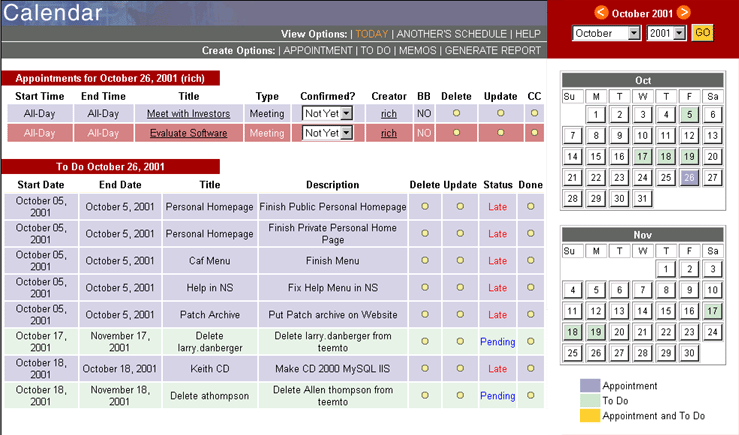Open ANOTHER'S SCHEDULE view option
The width and height of the screenshot is (739, 435).
pyautogui.click(x=452, y=34)
